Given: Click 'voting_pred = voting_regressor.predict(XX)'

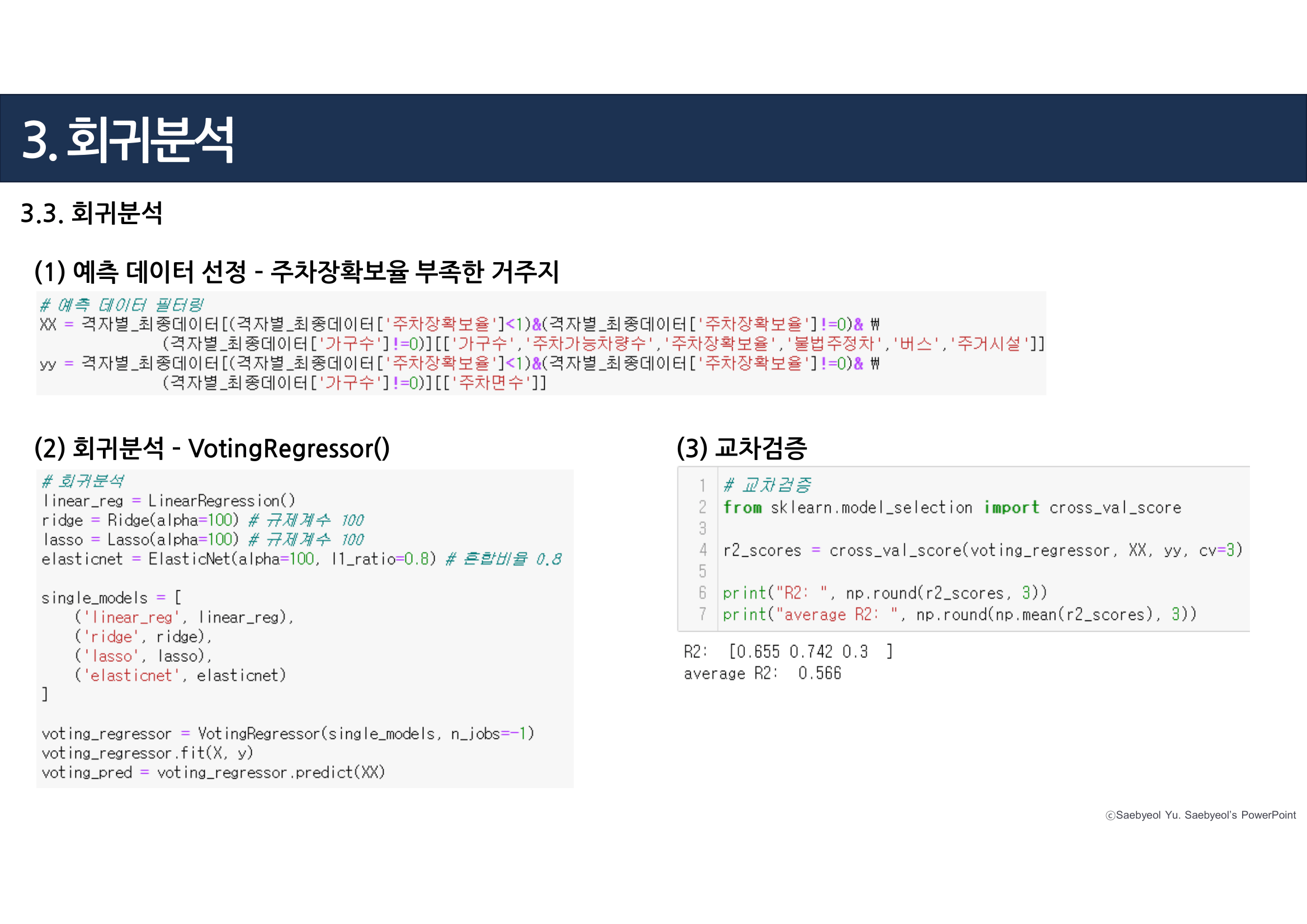Looking at the screenshot, I should pos(214,773).
